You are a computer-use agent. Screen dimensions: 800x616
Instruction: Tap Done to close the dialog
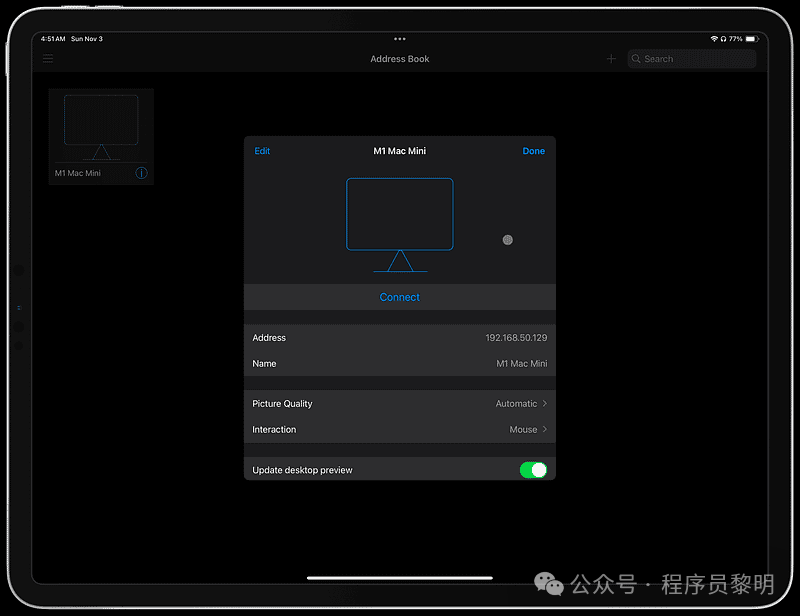click(x=534, y=151)
